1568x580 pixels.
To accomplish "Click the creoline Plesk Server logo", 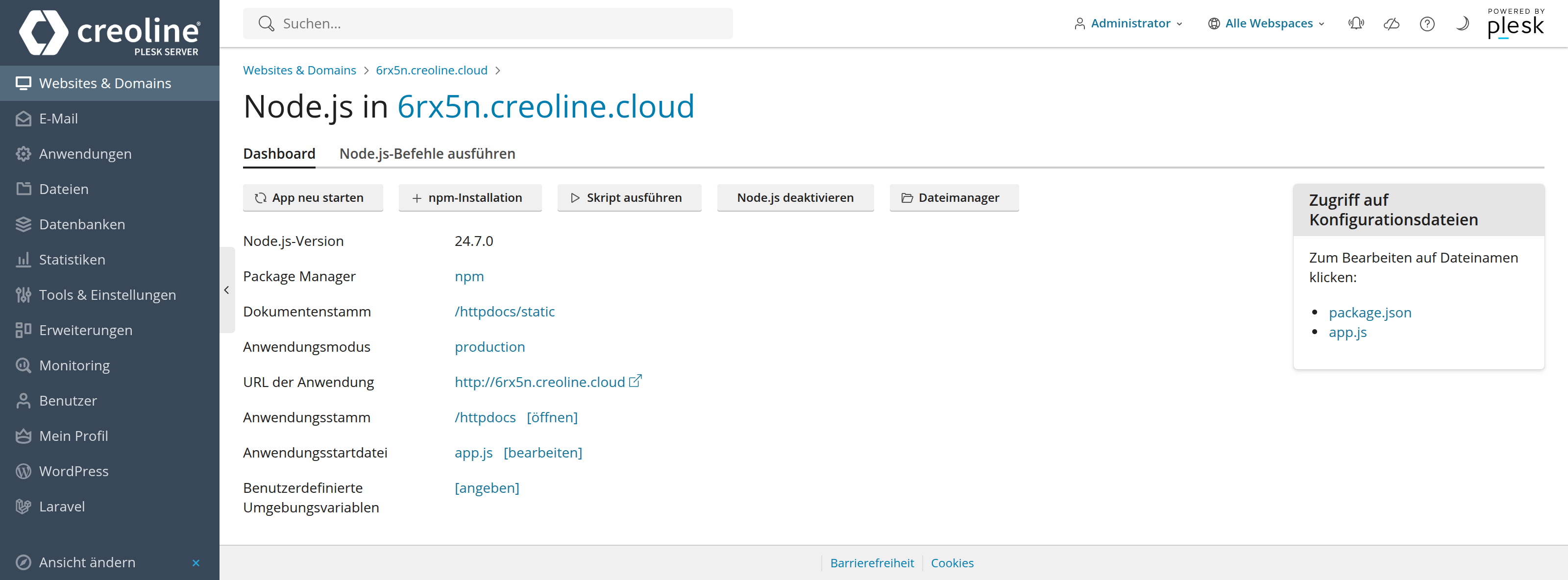I will [x=109, y=32].
